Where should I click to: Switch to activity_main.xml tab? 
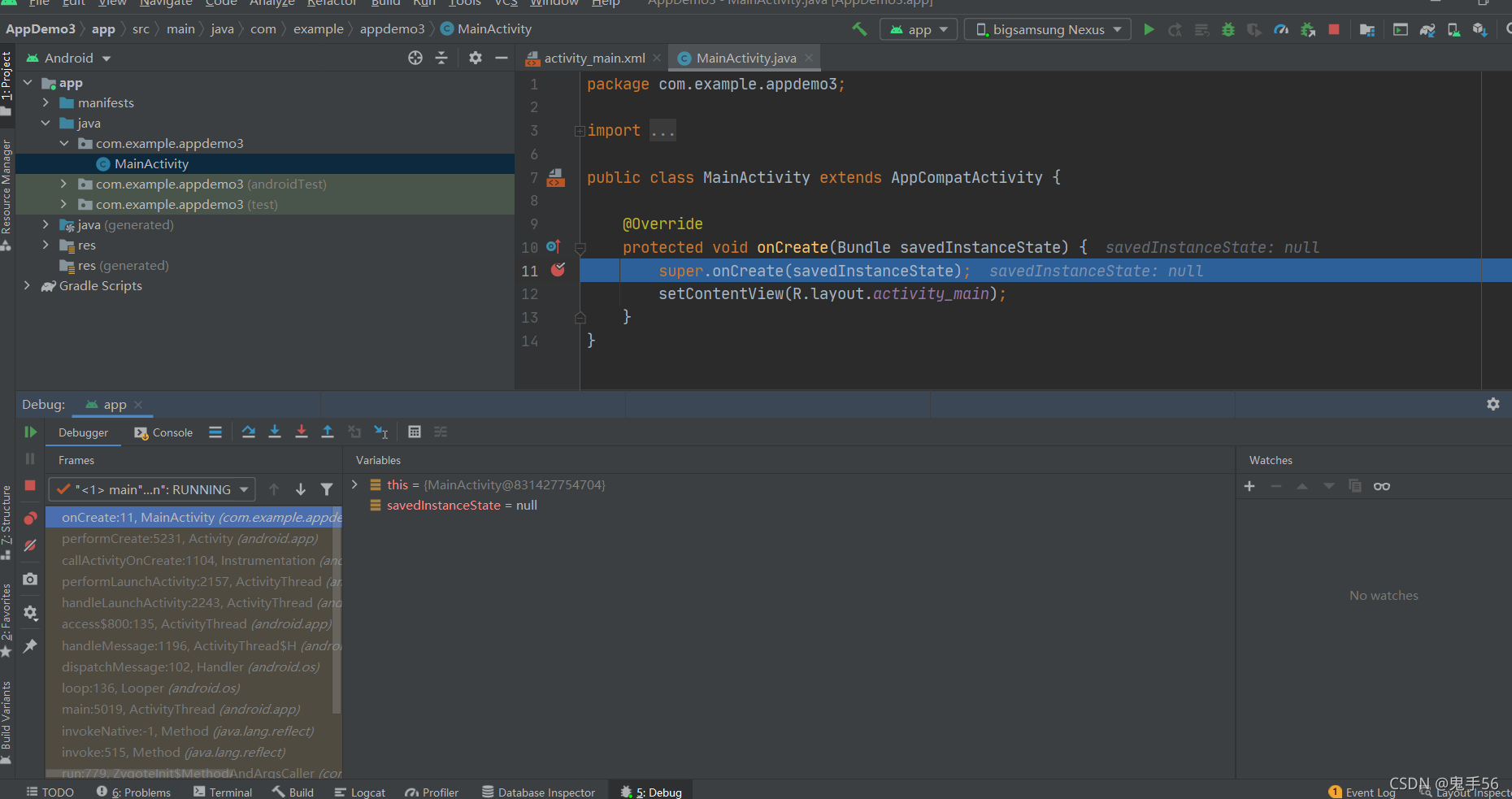[593, 58]
